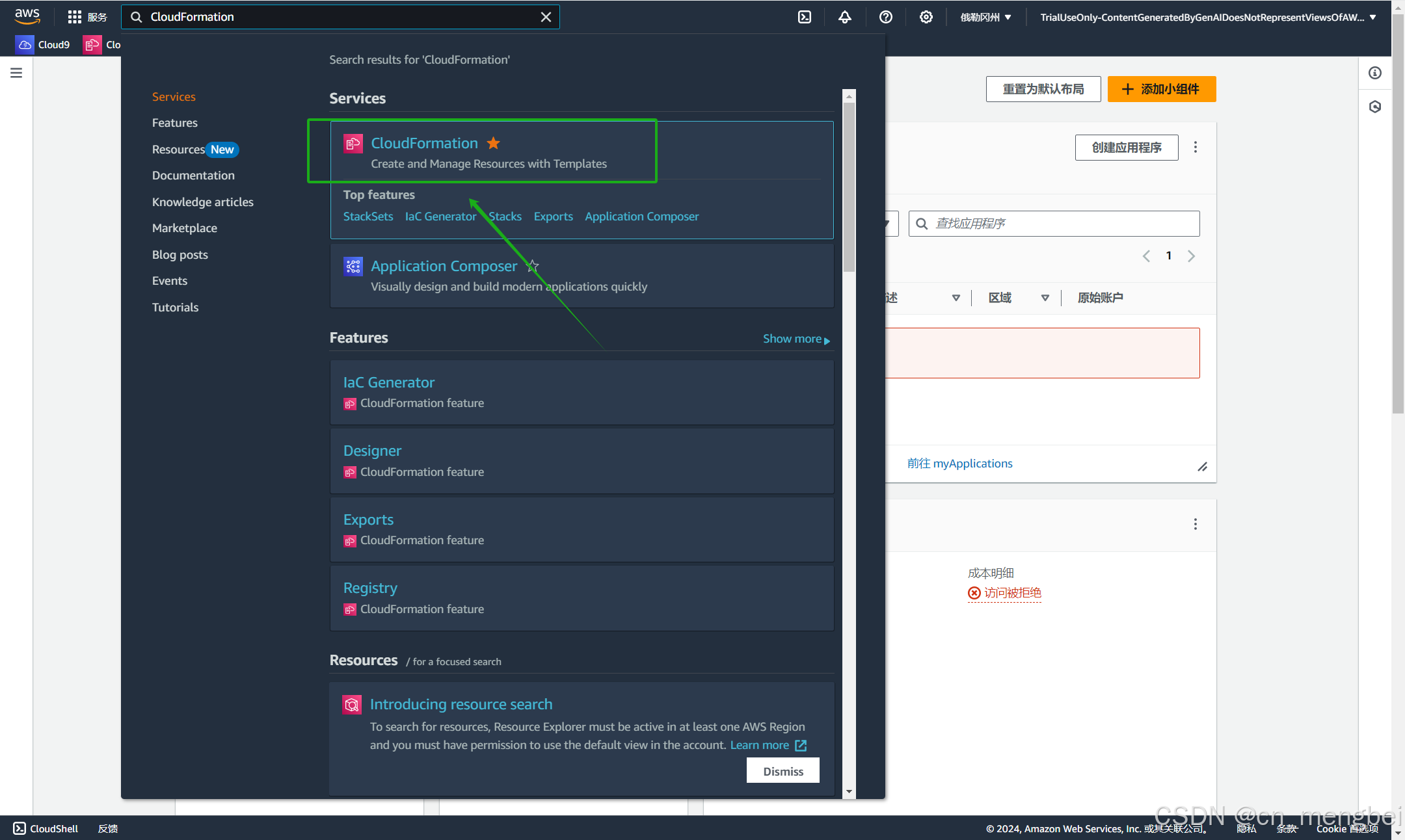Click the orange add widget button
This screenshot has width=1405, height=840.
click(1162, 89)
